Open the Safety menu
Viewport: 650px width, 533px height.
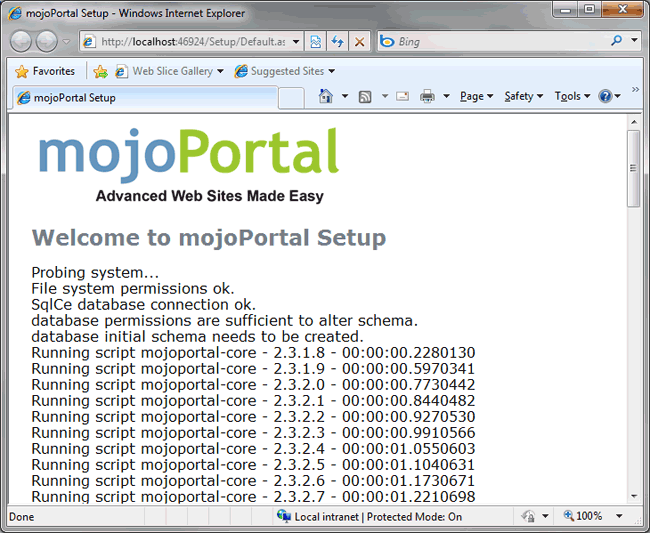click(522, 97)
